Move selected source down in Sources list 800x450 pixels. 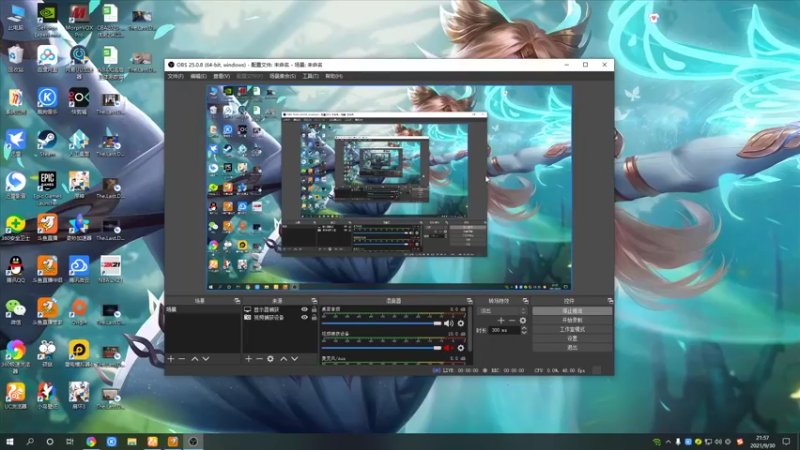pos(294,359)
